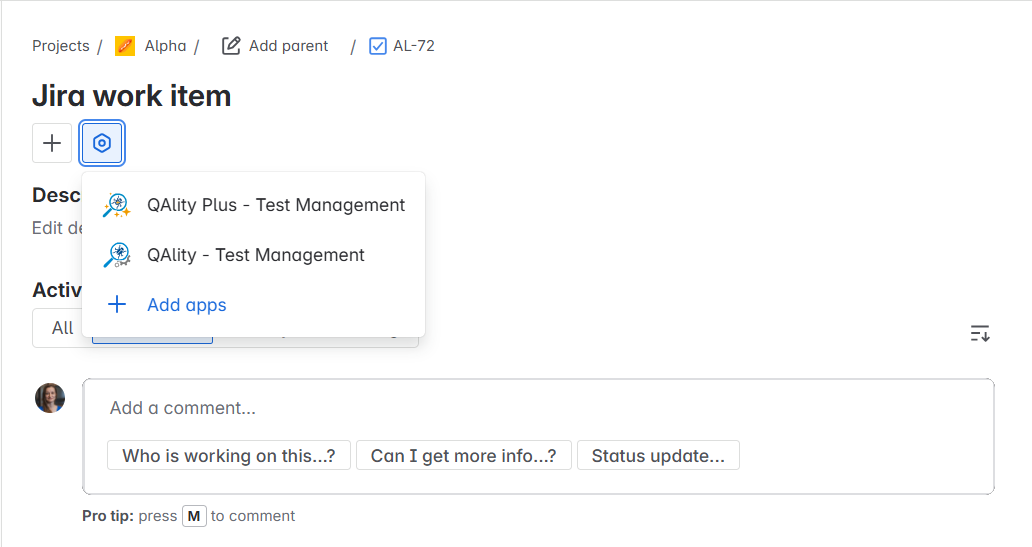Insert 'Who is working on this...?' suggestion
Viewport: 1032px width, 547px height.
229,456
